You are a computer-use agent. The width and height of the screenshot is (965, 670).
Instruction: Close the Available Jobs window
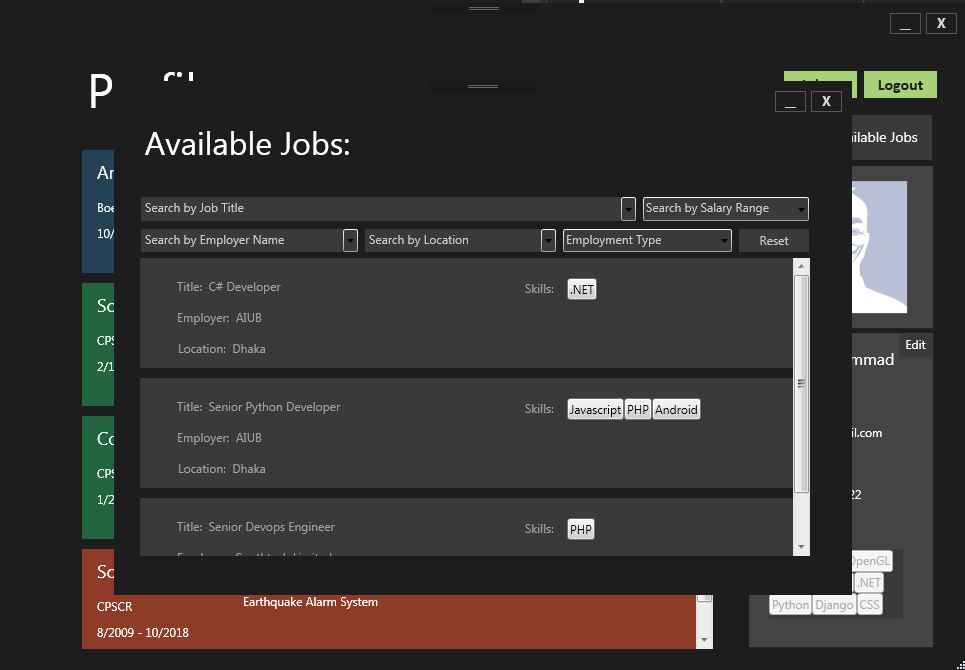click(x=827, y=102)
